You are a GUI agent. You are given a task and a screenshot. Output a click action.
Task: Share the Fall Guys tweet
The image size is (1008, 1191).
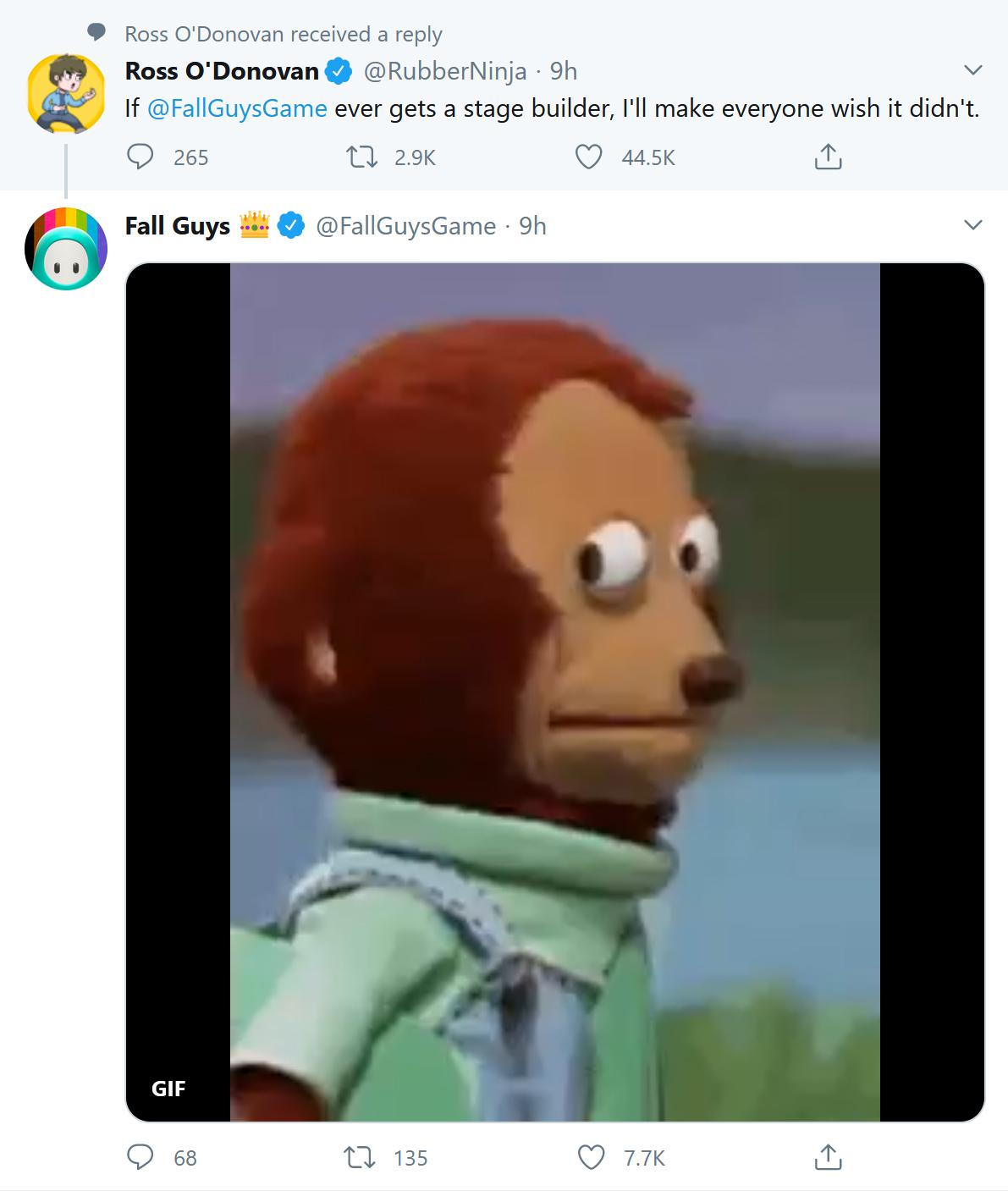827,1157
